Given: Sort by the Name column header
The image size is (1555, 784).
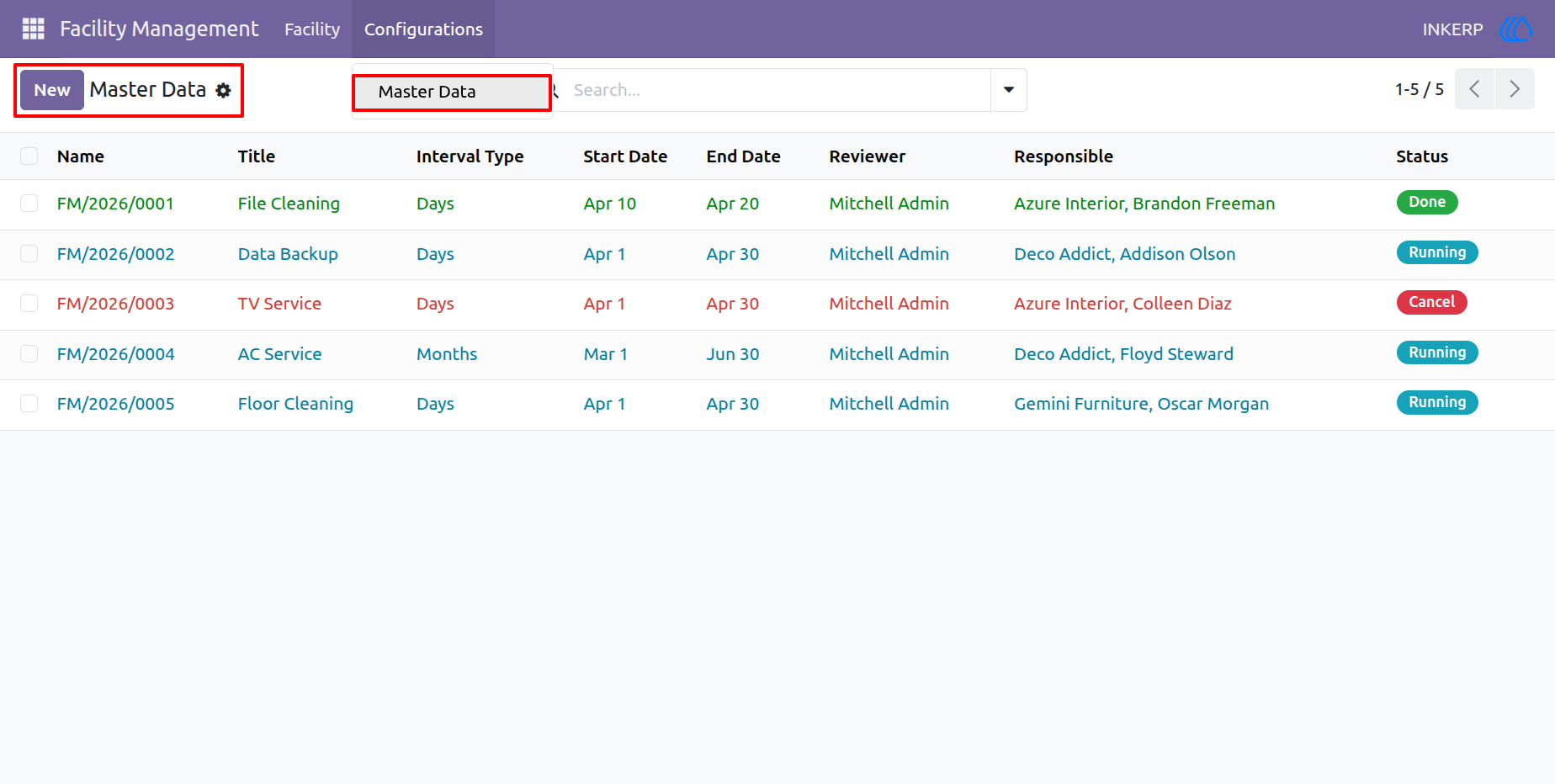Looking at the screenshot, I should [81, 156].
